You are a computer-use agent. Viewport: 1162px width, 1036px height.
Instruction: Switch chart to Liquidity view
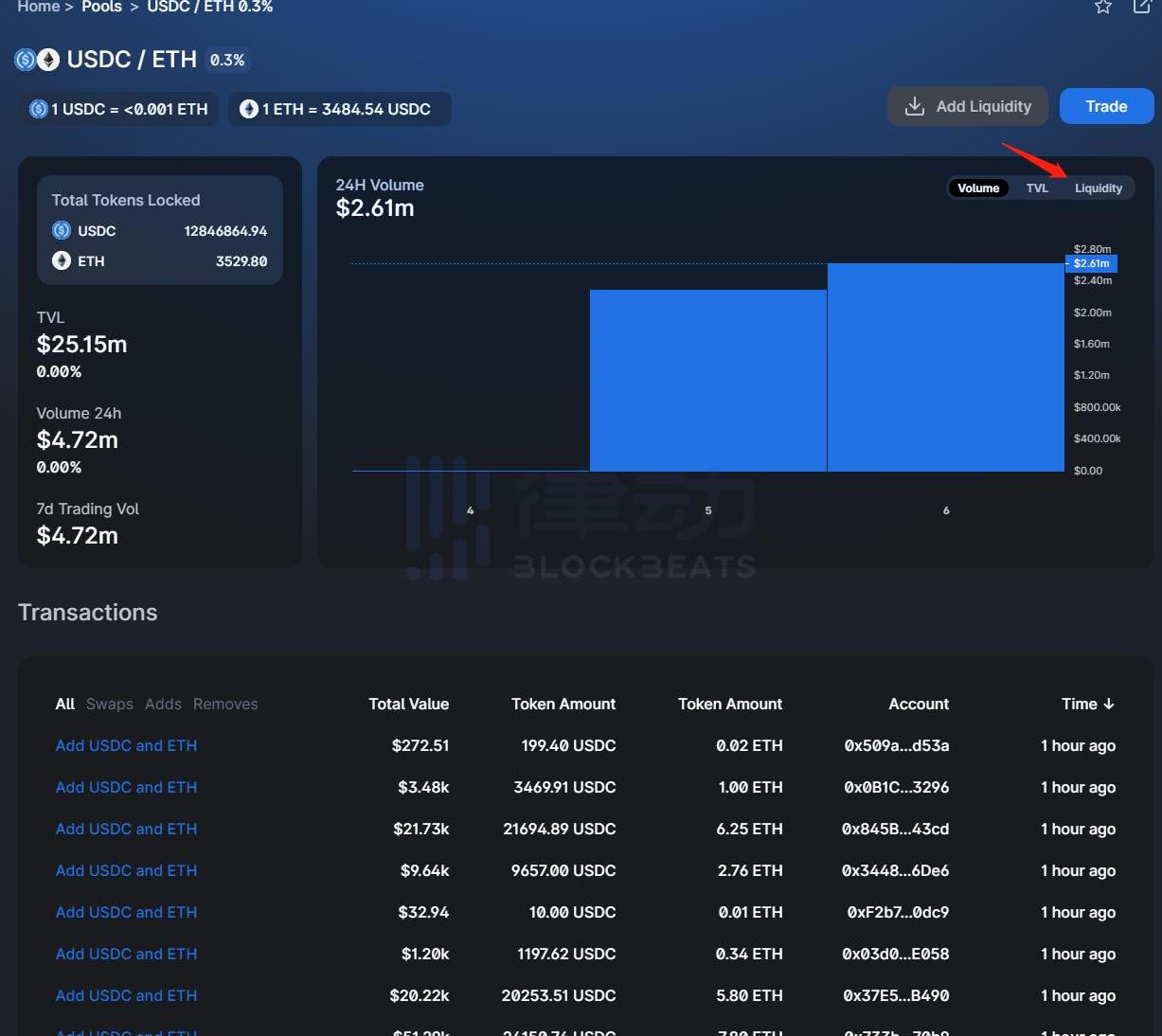(1098, 188)
